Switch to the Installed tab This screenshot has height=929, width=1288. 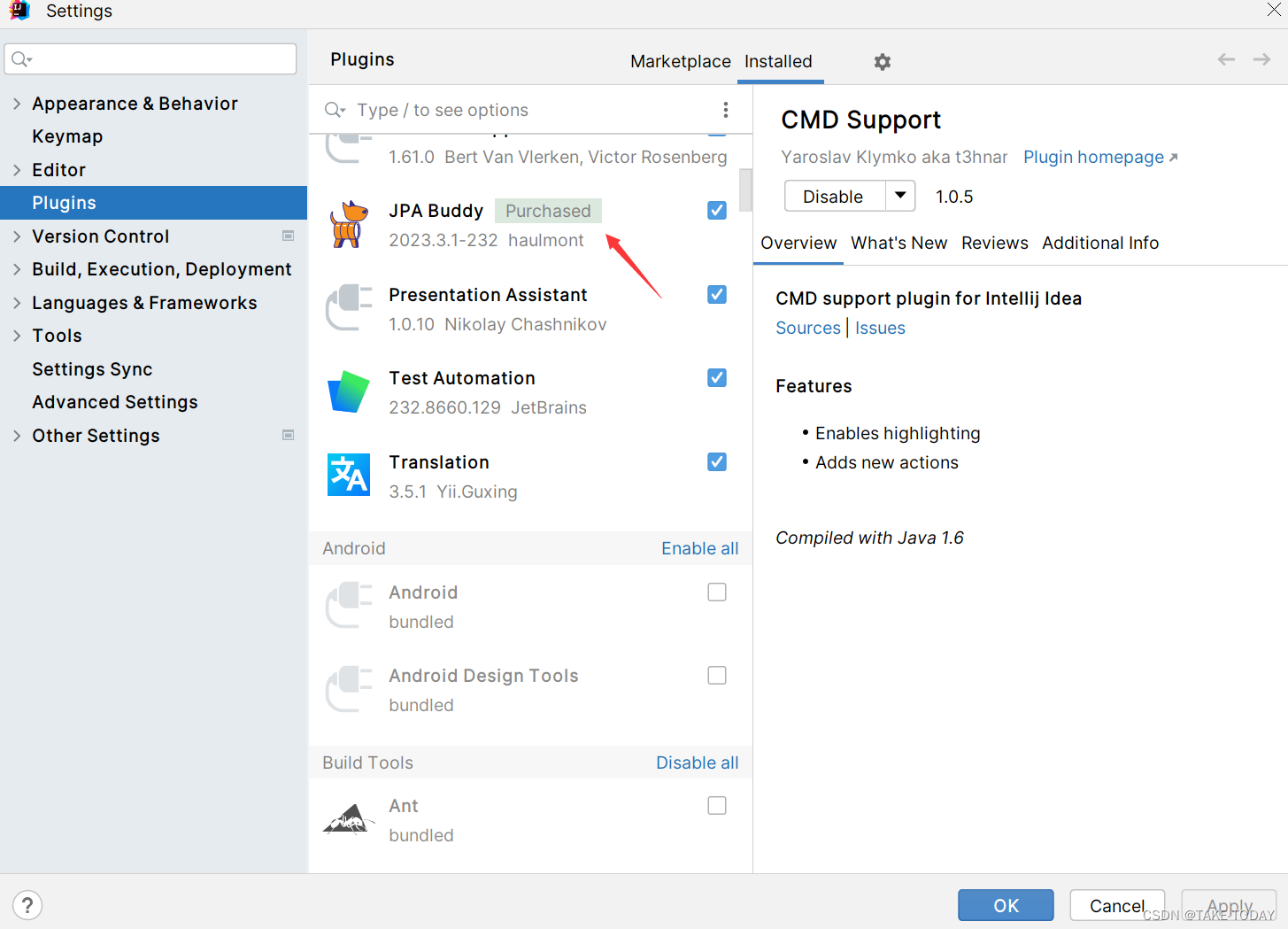(778, 61)
